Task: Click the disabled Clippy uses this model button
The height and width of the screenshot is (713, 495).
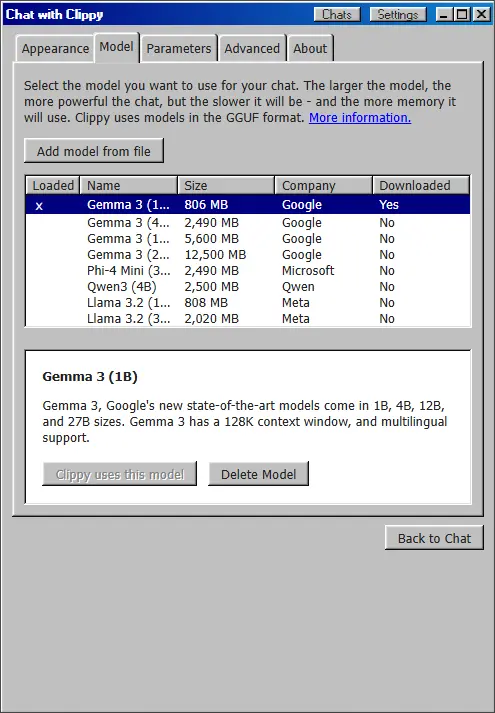Action: (x=120, y=474)
